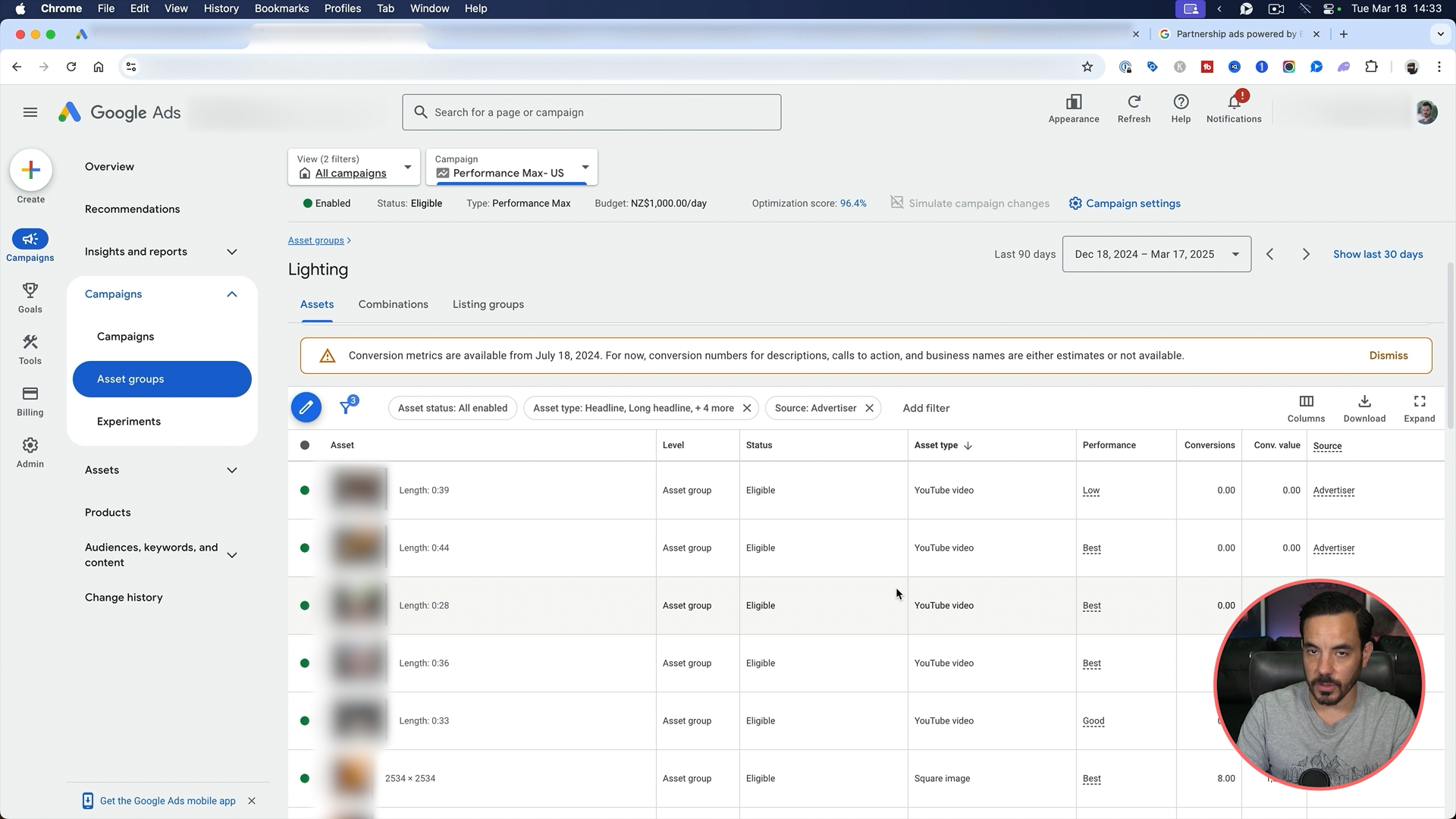The width and height of the screenshot is (1456, 819).
Task: Click the blue edit pencil button
Action: point(306,408)
